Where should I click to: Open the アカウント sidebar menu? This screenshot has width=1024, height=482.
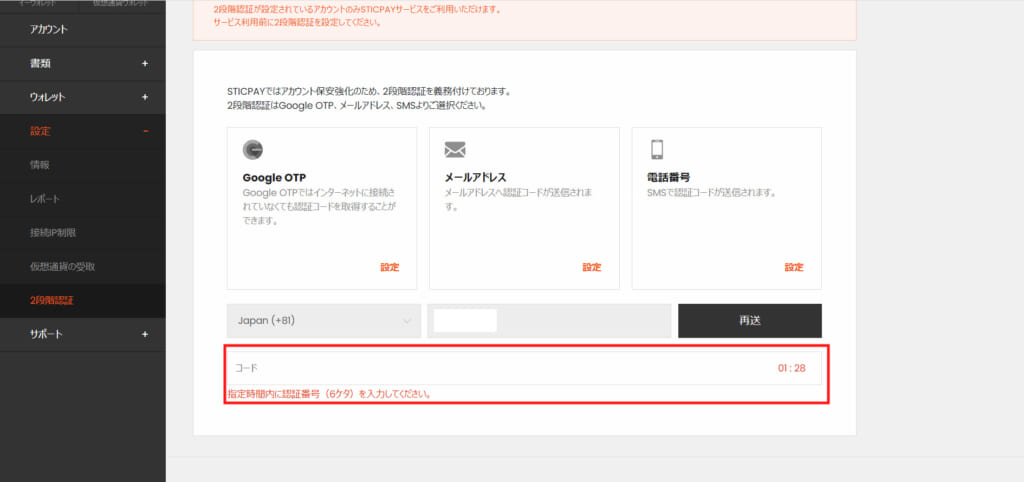pyautogui.click(x=82, y=30)
